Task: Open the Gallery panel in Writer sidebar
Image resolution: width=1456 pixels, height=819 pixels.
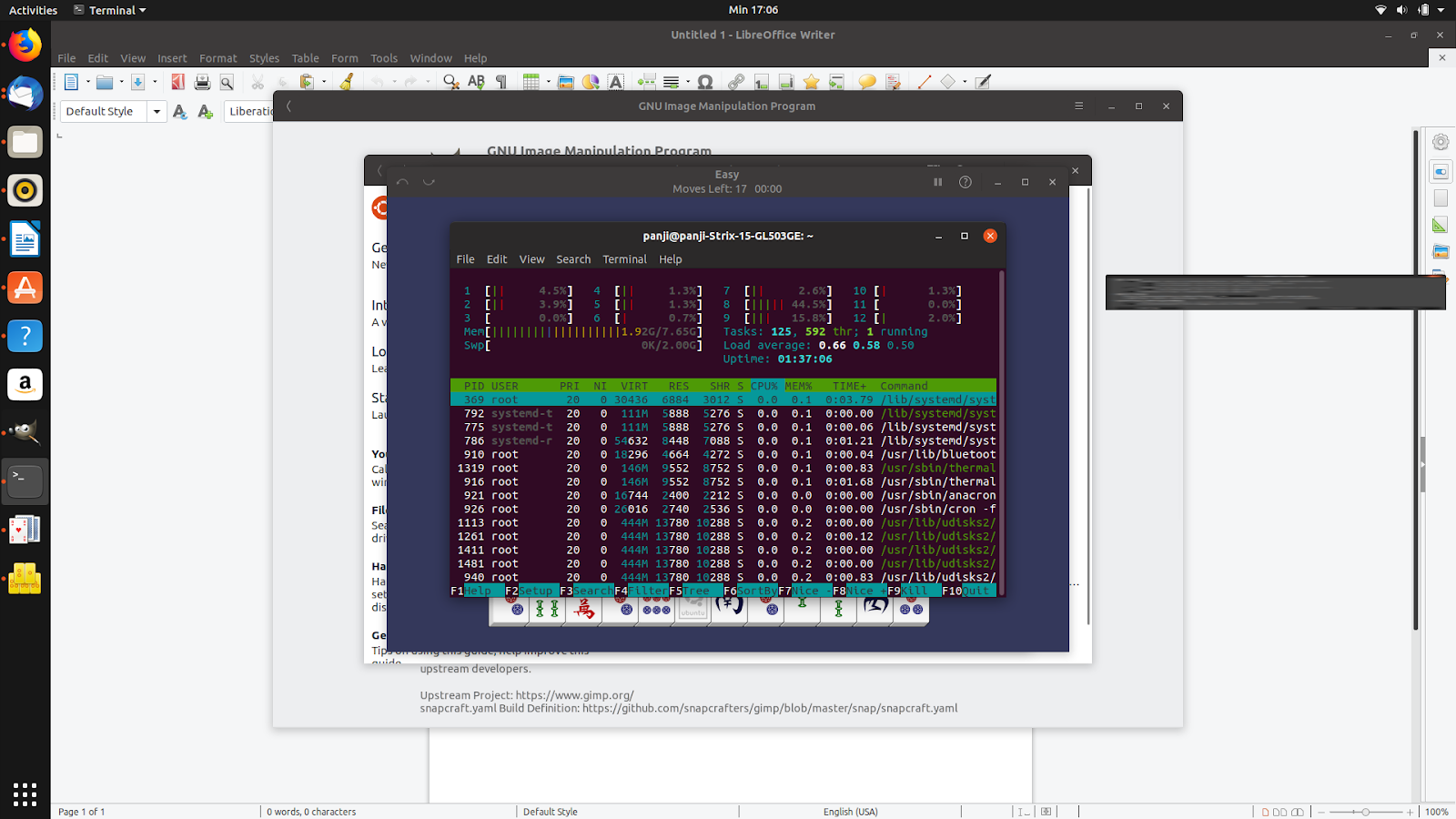Action: click(x=1441, y=251)
